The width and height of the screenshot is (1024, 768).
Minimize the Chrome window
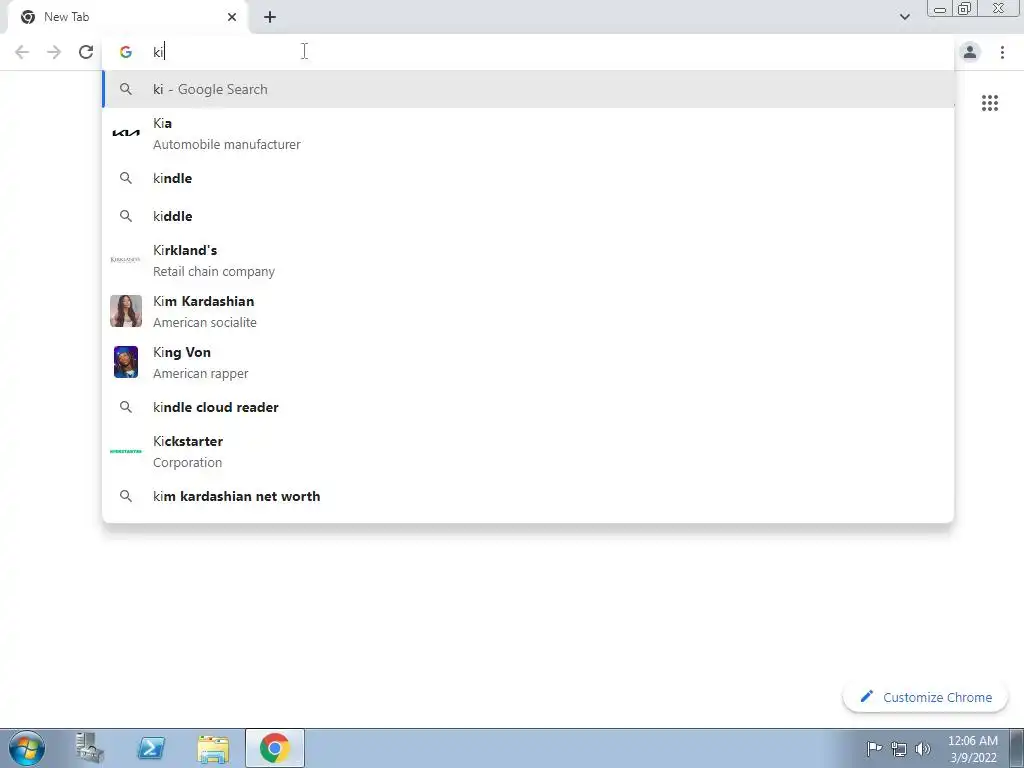tap(940, 9)
